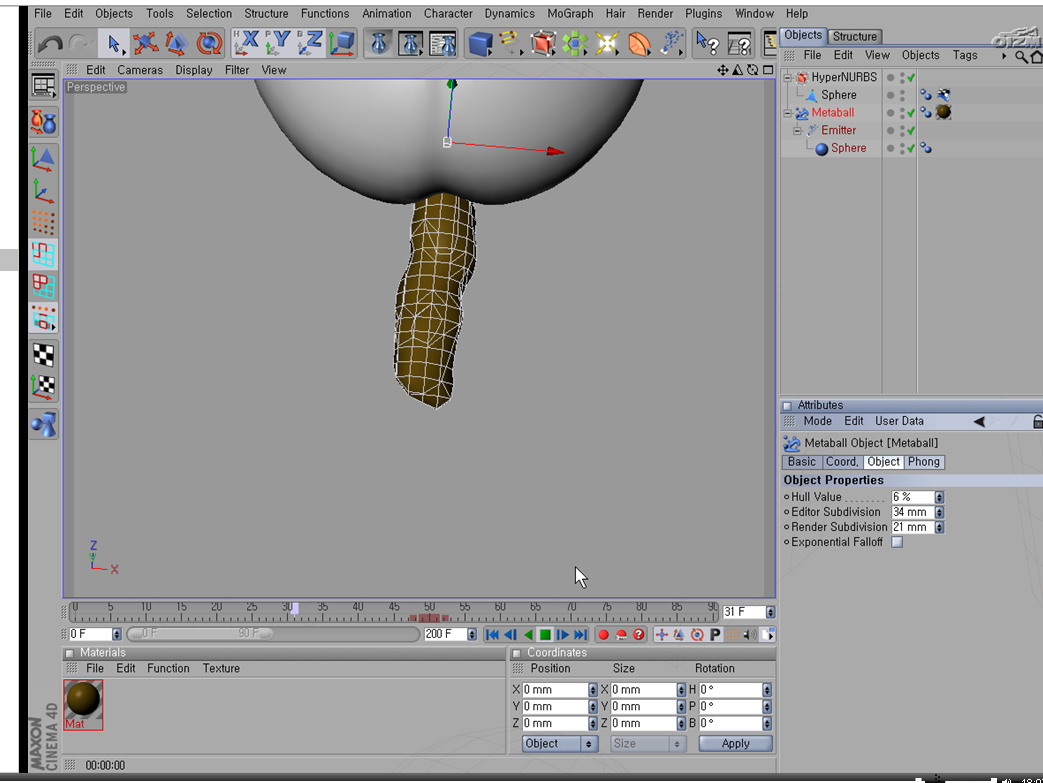The image size is (1043, 783).
Task: Toggle Emitter enable checkmark
Action: coord(911,131)
